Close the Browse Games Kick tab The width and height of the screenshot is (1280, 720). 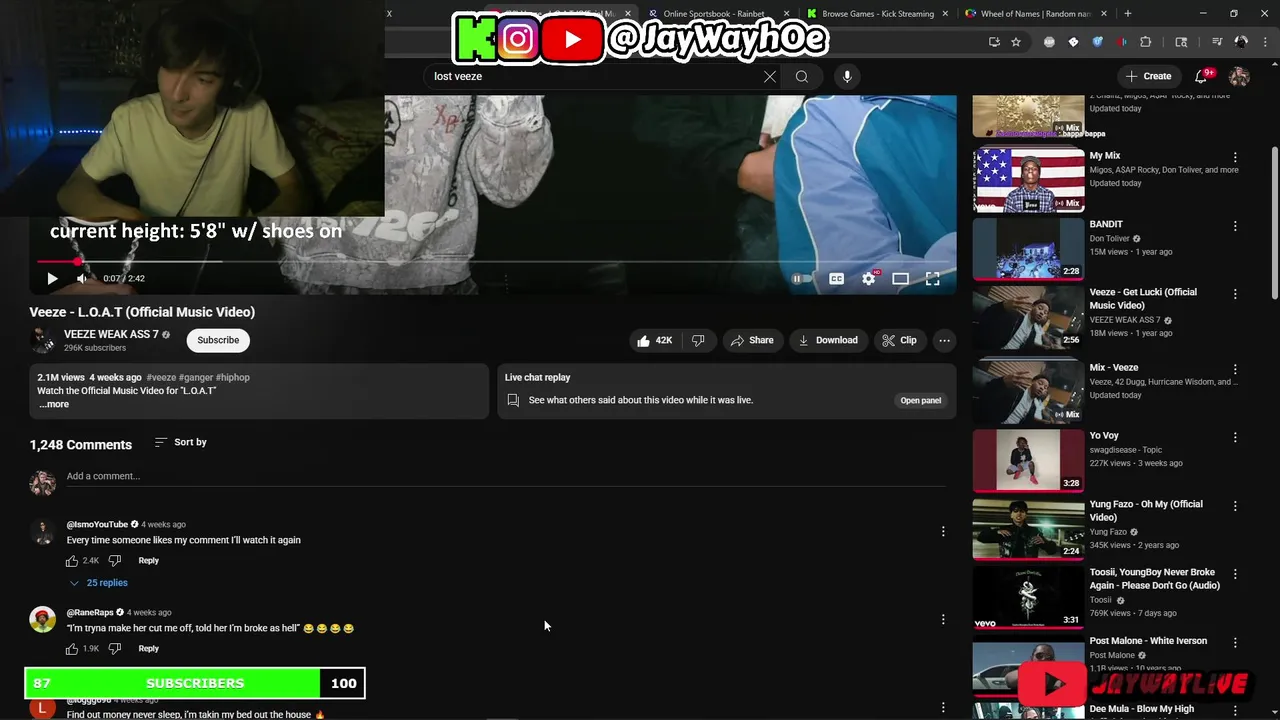click(945, 14)
